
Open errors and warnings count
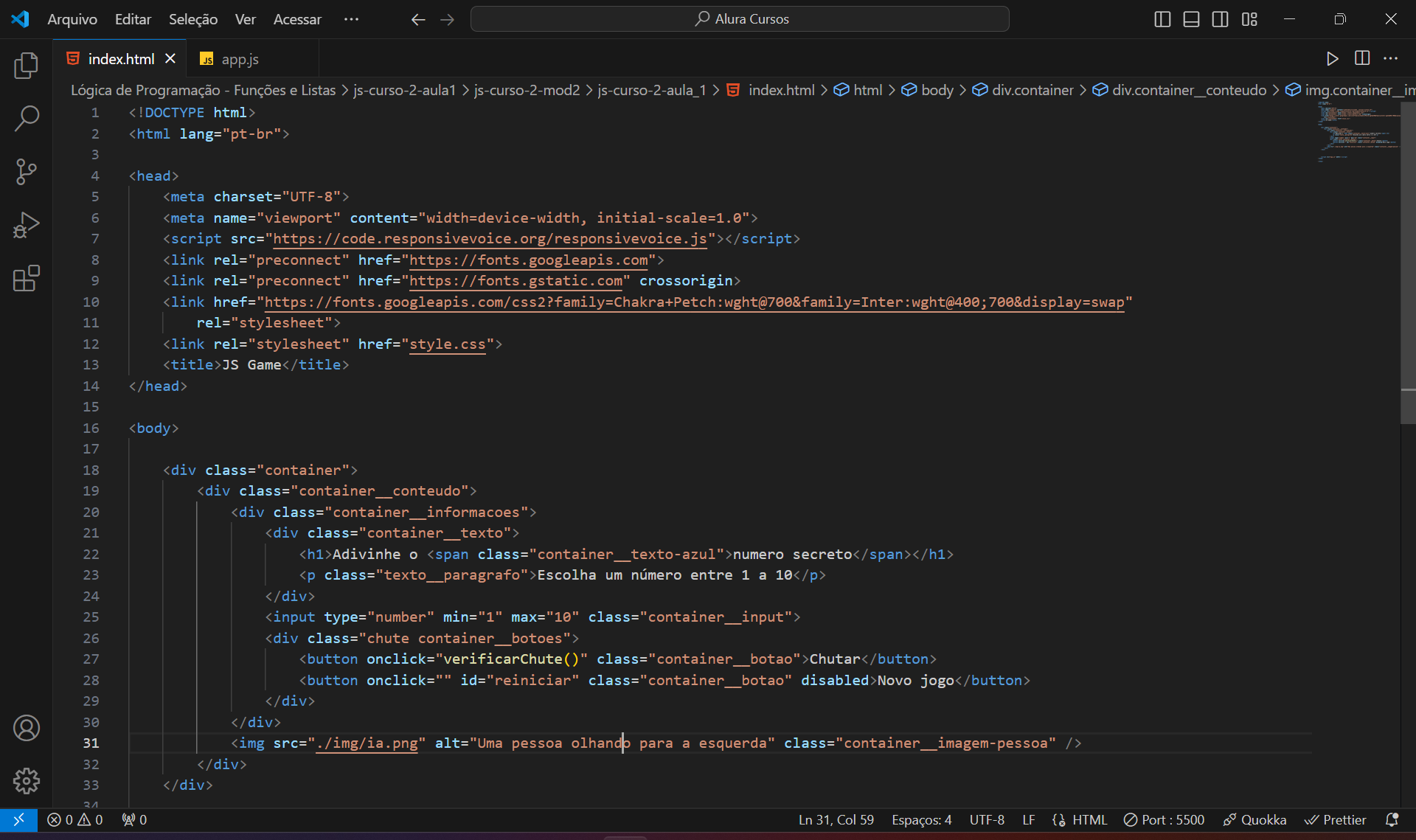(75, 819)
